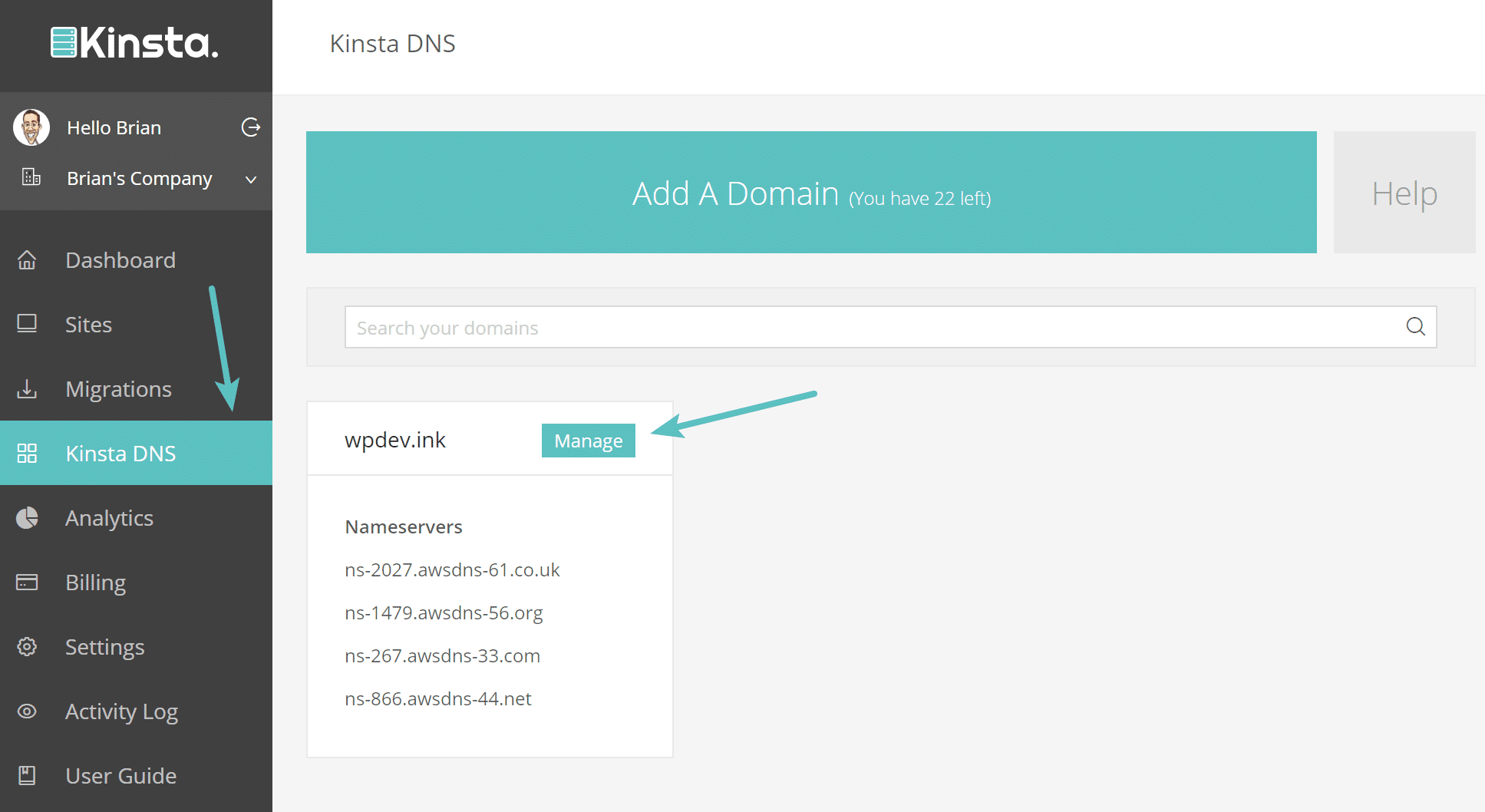
Task: Expand the Brian's Company dropdown chevron
Action: pyautogui.click(x=251, y=180)
